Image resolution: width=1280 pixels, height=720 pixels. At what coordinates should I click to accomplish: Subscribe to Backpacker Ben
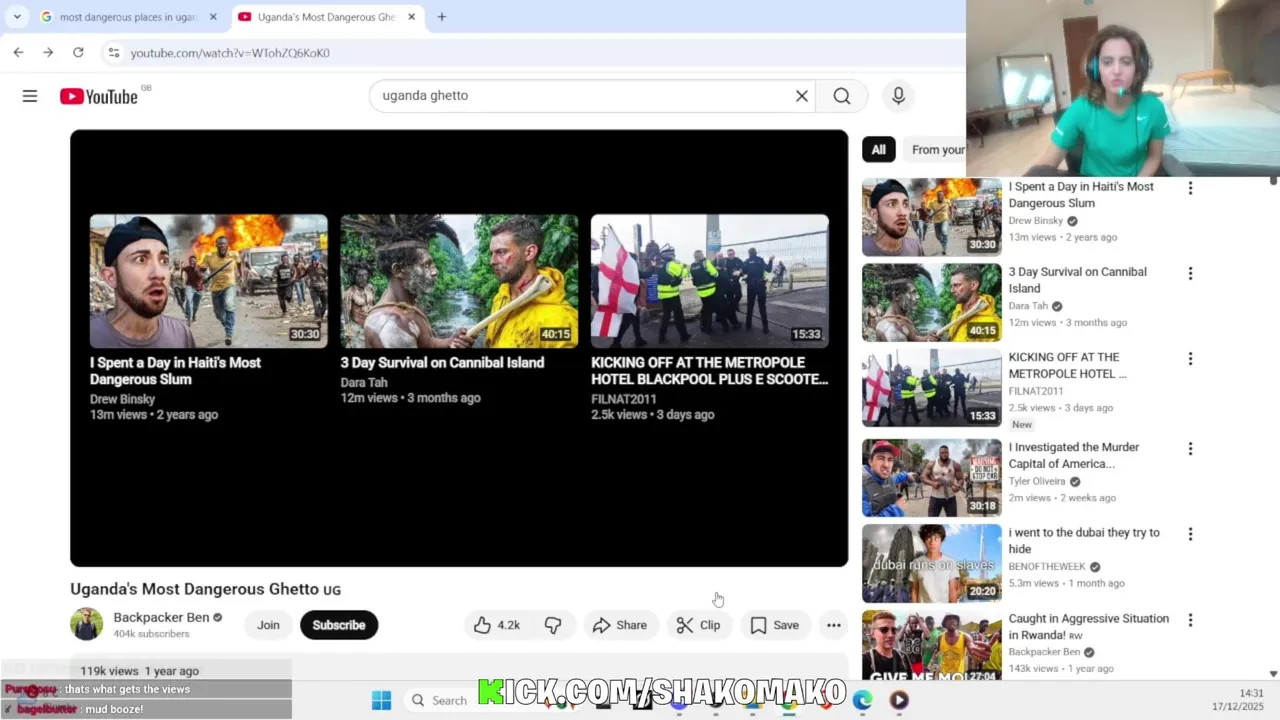click(338, 625)
